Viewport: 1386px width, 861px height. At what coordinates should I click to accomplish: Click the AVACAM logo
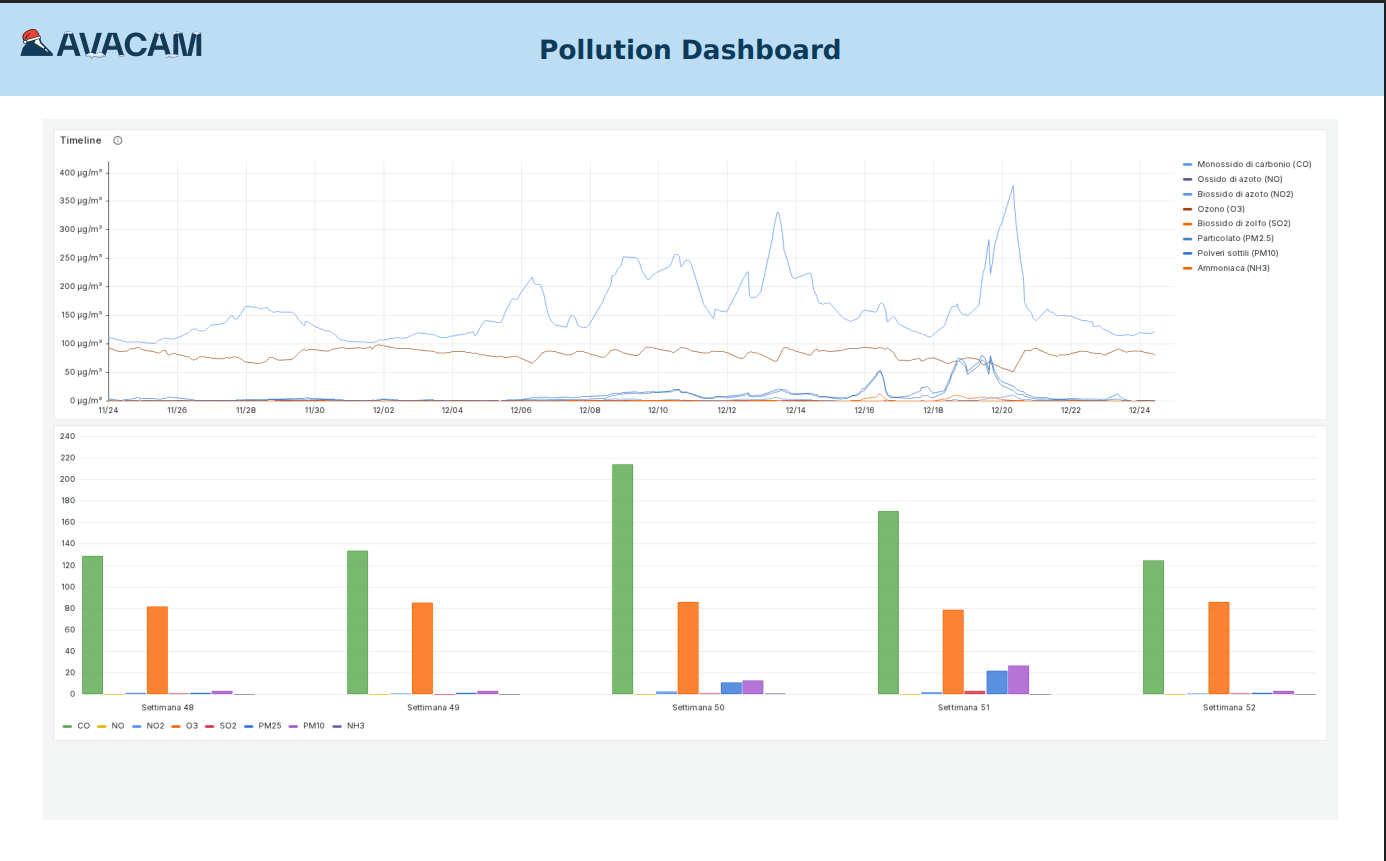point(111,45)
